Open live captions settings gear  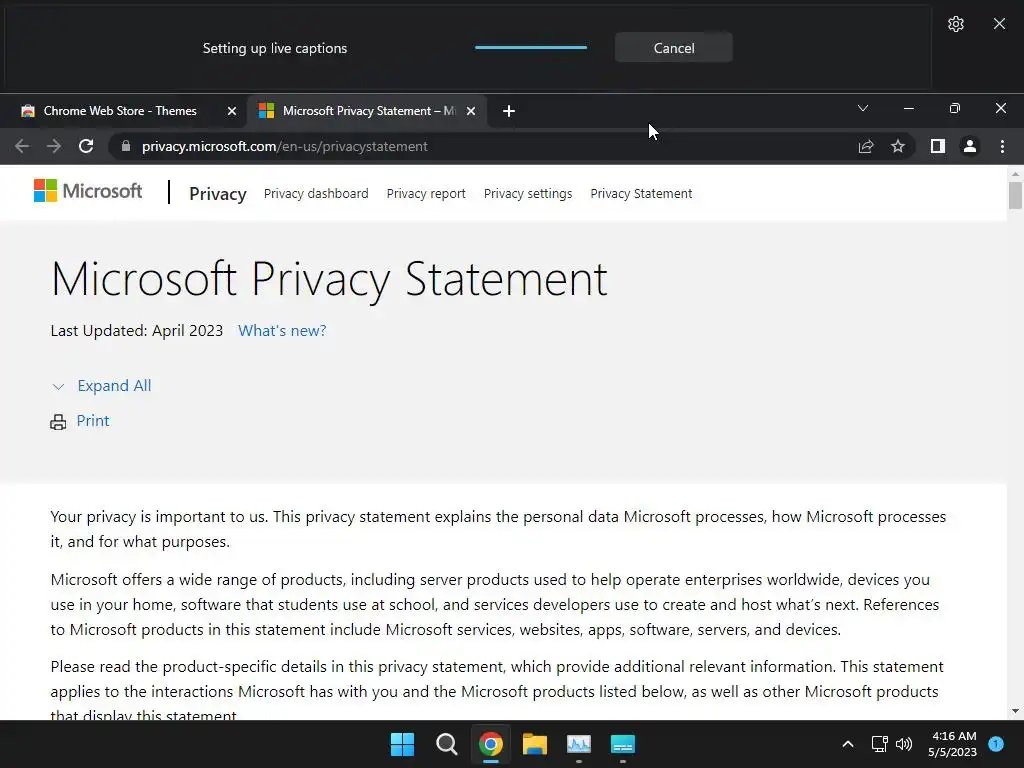click(x=955, y=24)
